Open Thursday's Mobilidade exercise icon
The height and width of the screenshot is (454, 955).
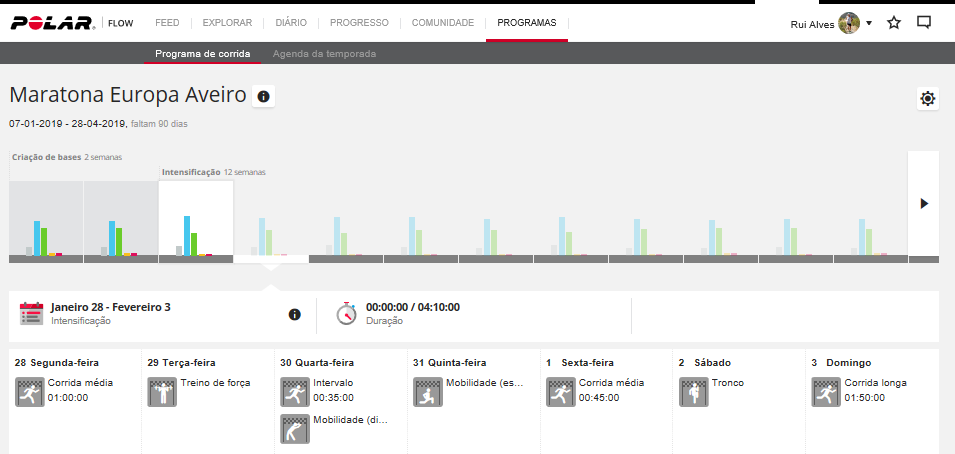[427, 392]
